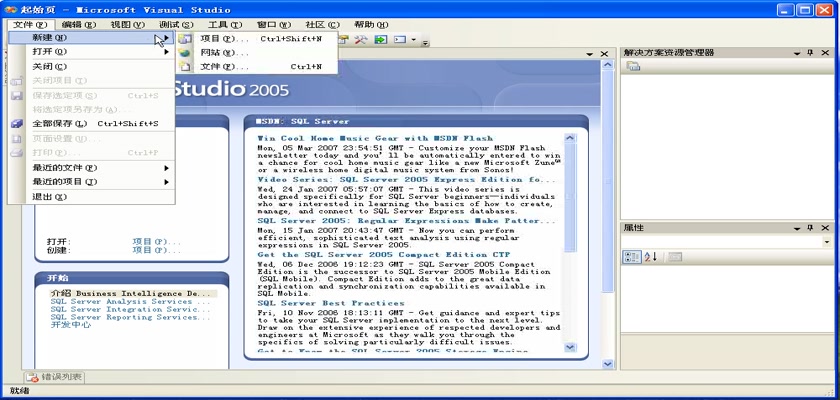Open SQL Server 2005 Regular Expressions link

406,221
